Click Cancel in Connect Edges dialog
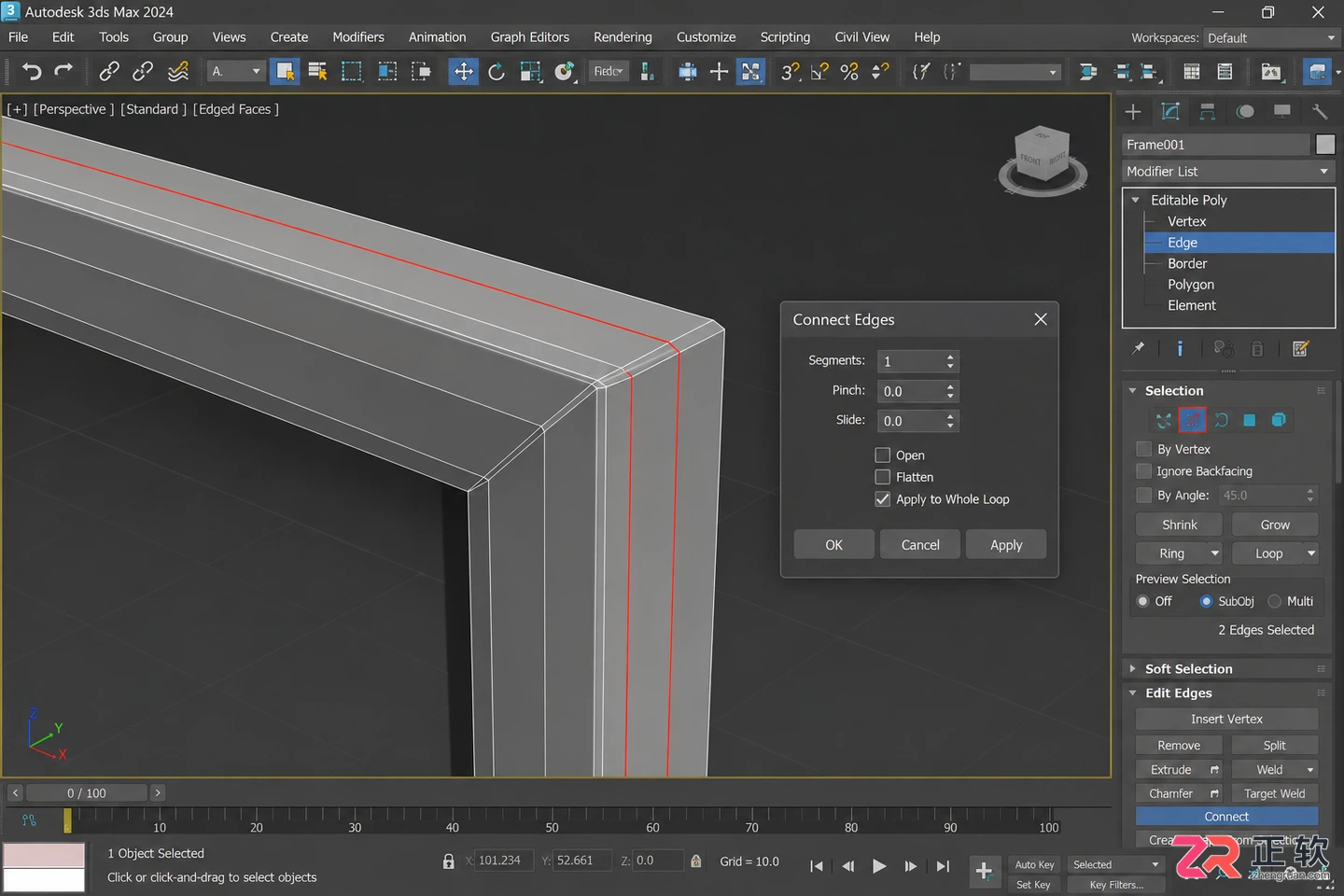 click(x=920, y=545)
